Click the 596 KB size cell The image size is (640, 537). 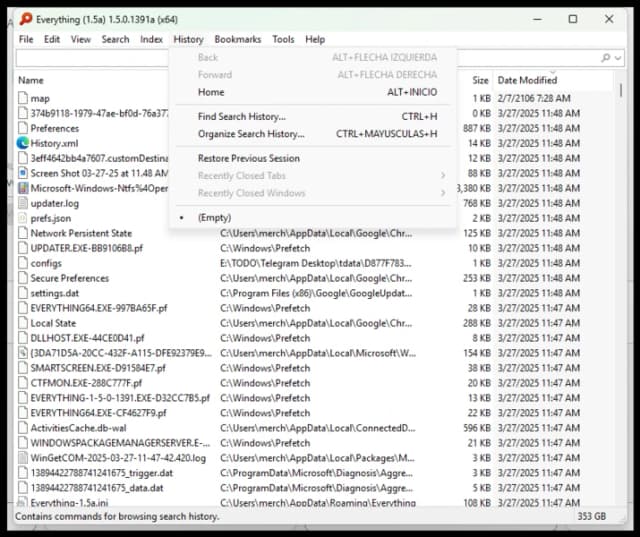[477, 428]
